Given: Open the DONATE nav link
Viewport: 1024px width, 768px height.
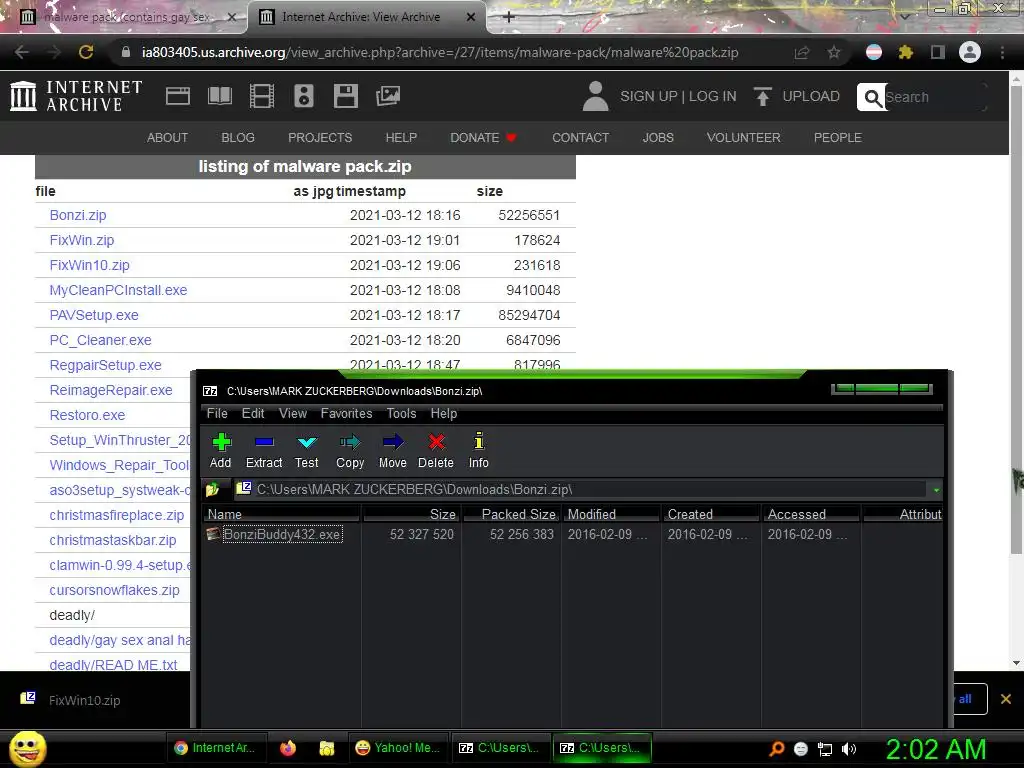Looking at the screenshot, I should coord(483,138).
